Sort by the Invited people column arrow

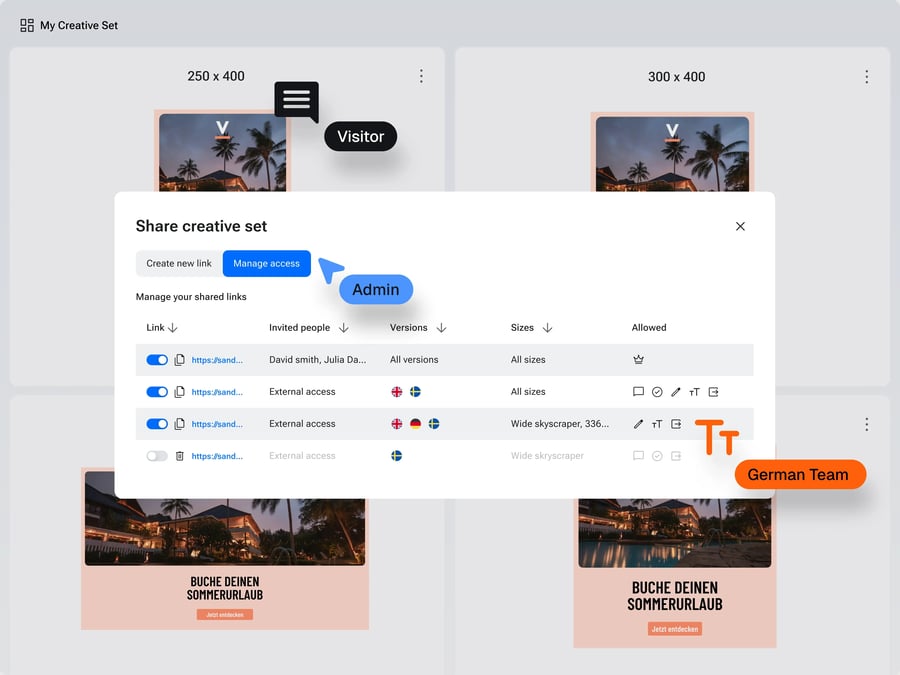pos(344,327)
